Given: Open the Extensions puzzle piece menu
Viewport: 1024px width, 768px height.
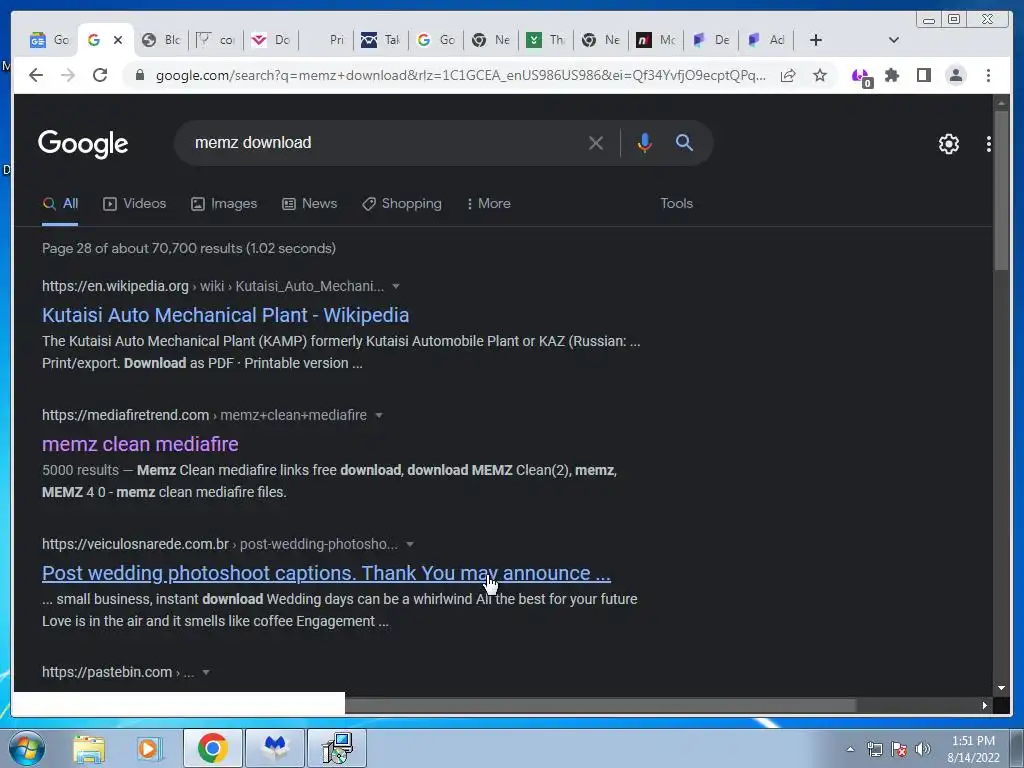Looking at the screenshot, I should pos(892,76).
